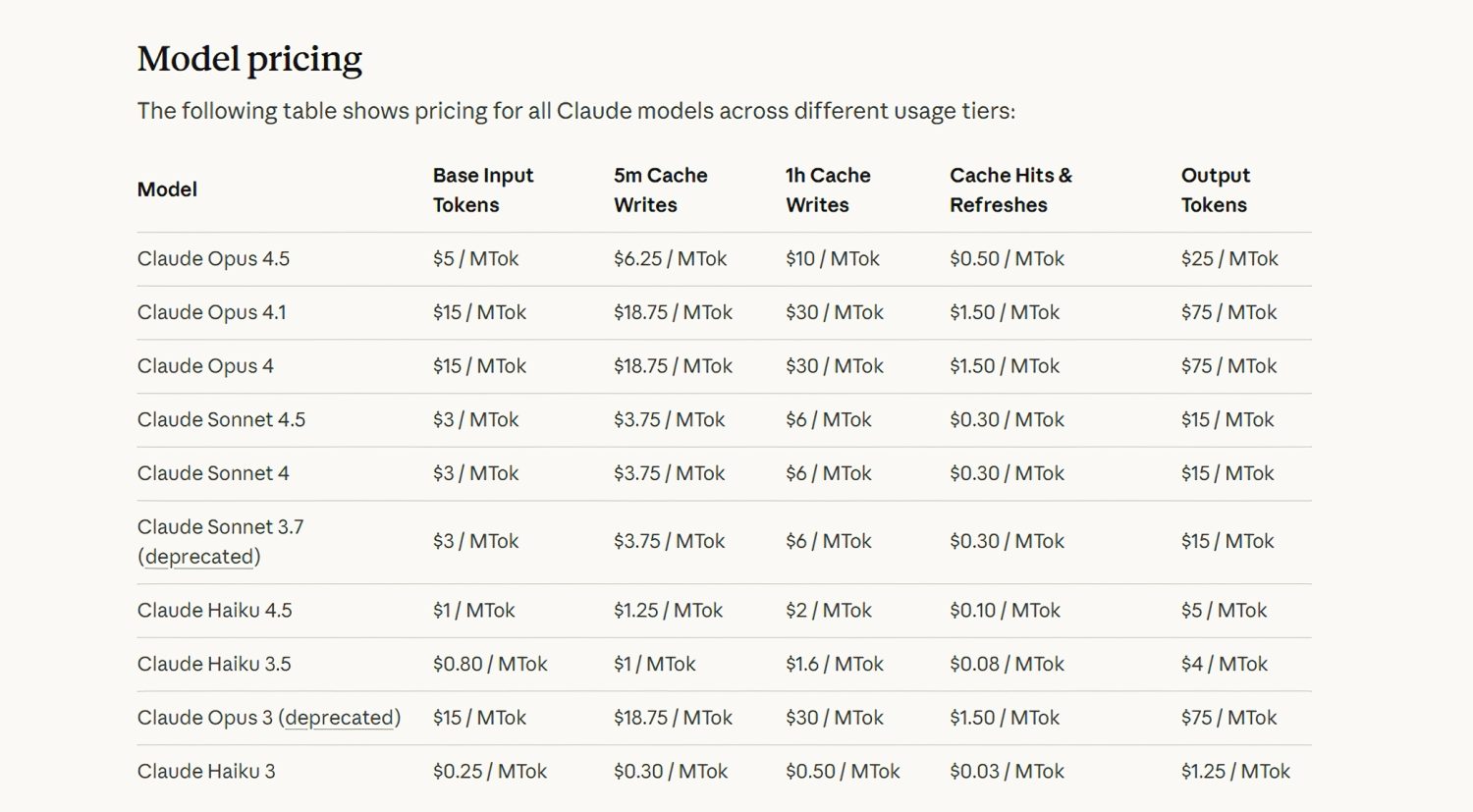Select the Claude Opus 4.1 model name
Viewport: 1473px width, 812px height.
click(211, 312)
